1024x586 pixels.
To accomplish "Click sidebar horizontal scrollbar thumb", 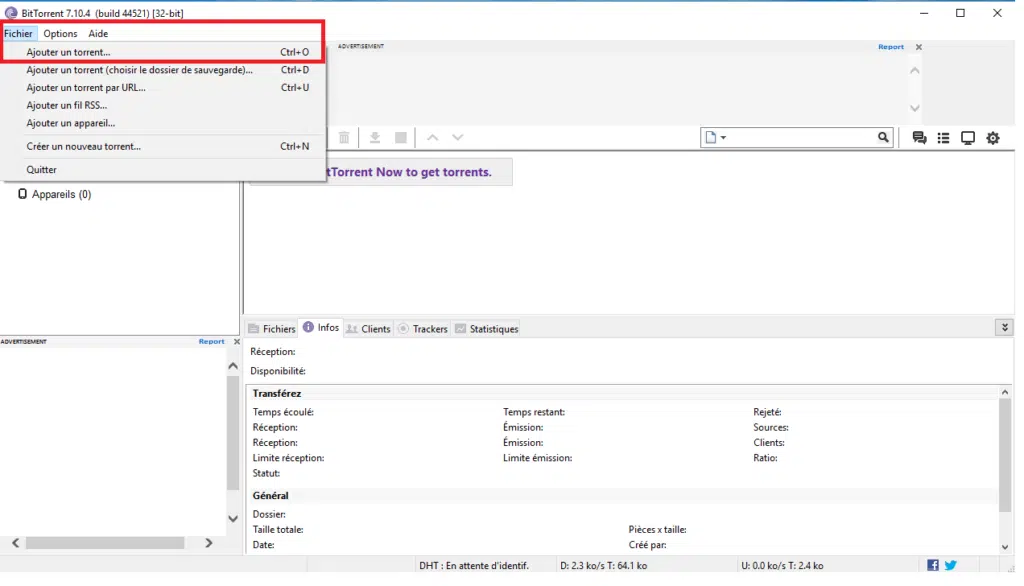I will pyautogui.click(x=105, y=543).
